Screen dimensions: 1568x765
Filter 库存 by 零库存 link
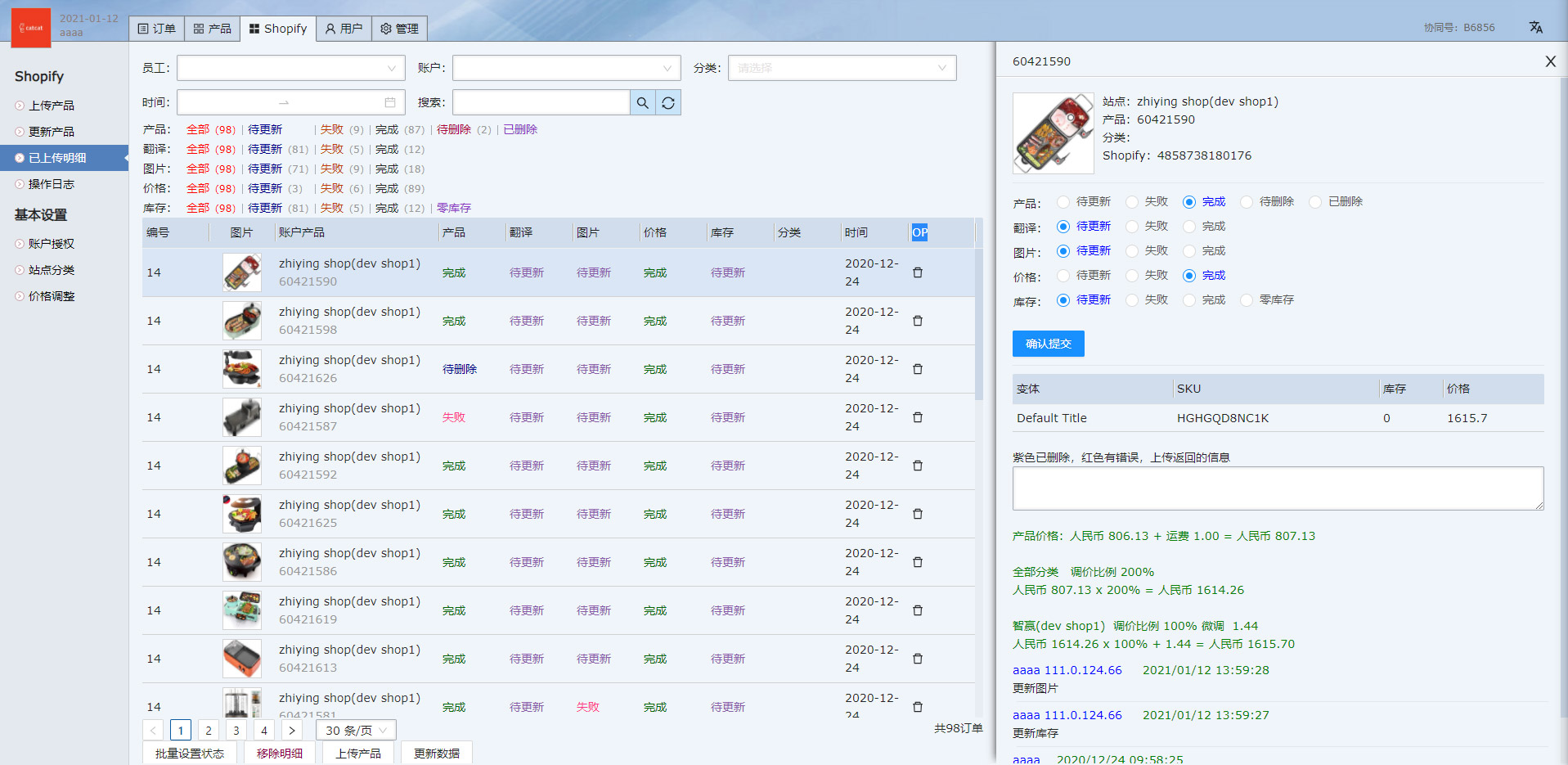(454, 208)
